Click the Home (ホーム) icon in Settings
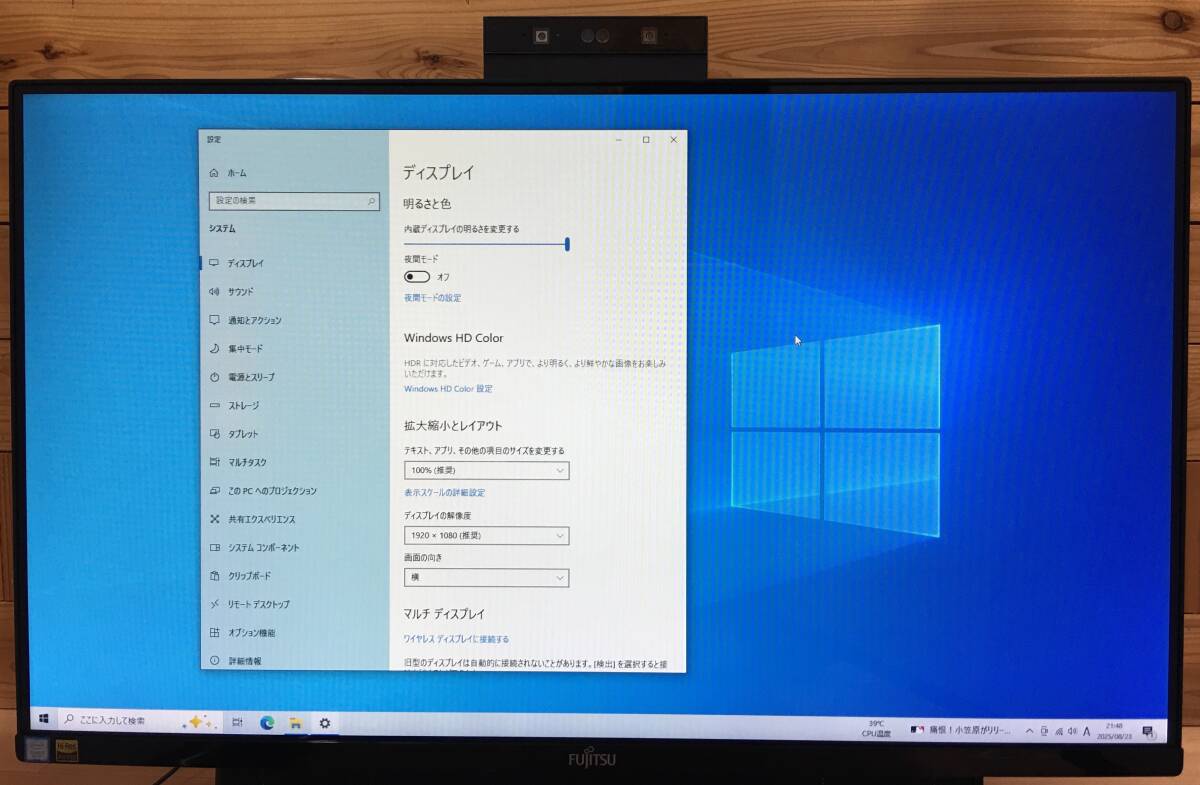Screen dimensions: 1200x785 pyautogui.click(x=214, y=173)
